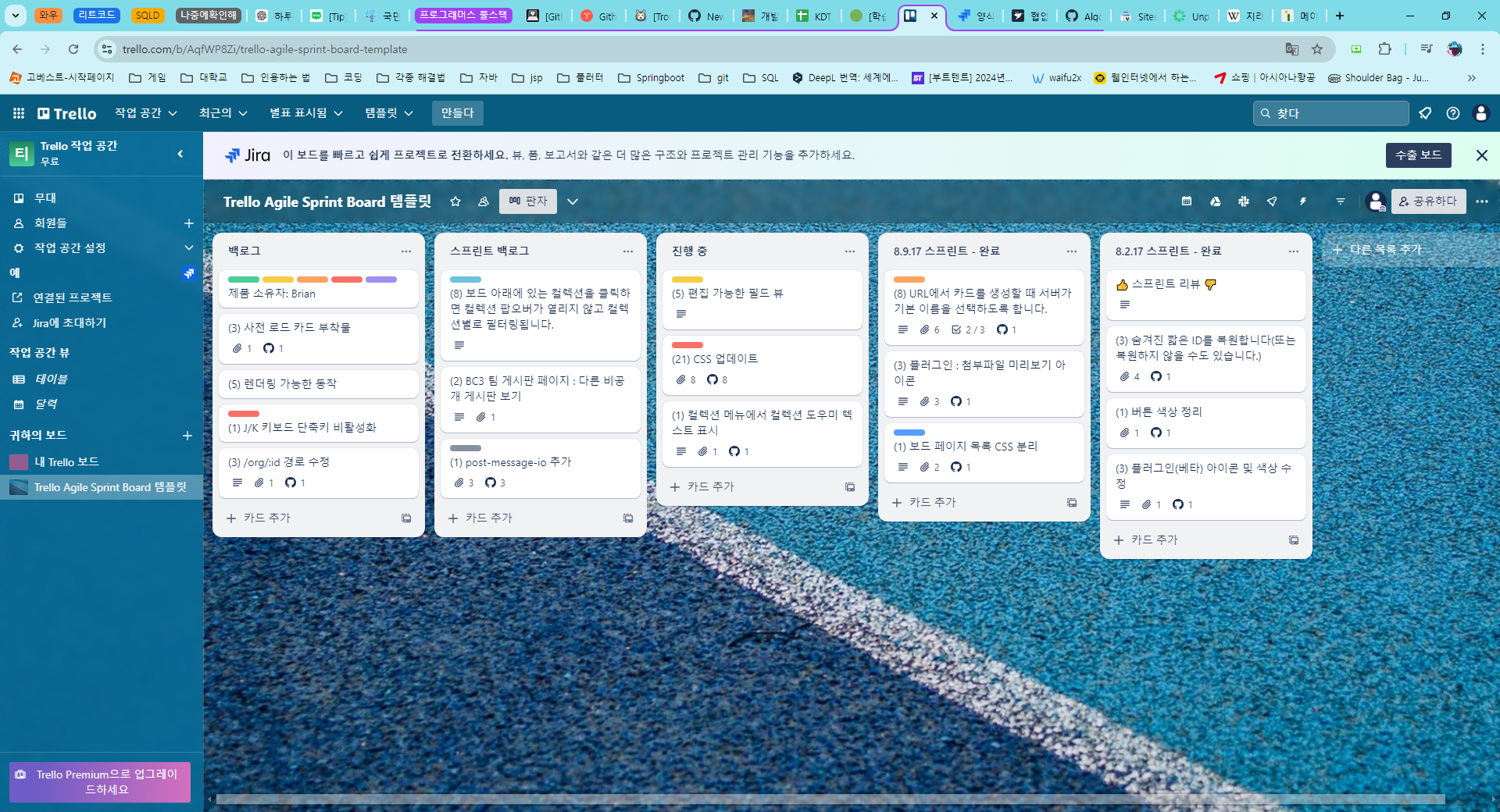Open Trello notifications icon in header
Viewport: 1500px width, 812px height.
1425,113
